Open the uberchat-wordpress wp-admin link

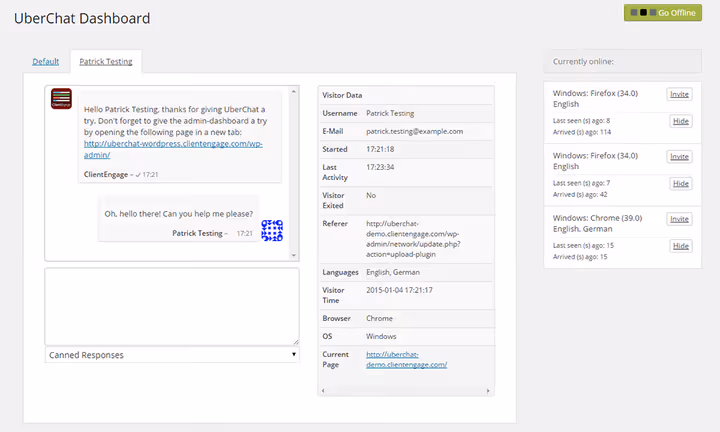(x=173, y=149)
